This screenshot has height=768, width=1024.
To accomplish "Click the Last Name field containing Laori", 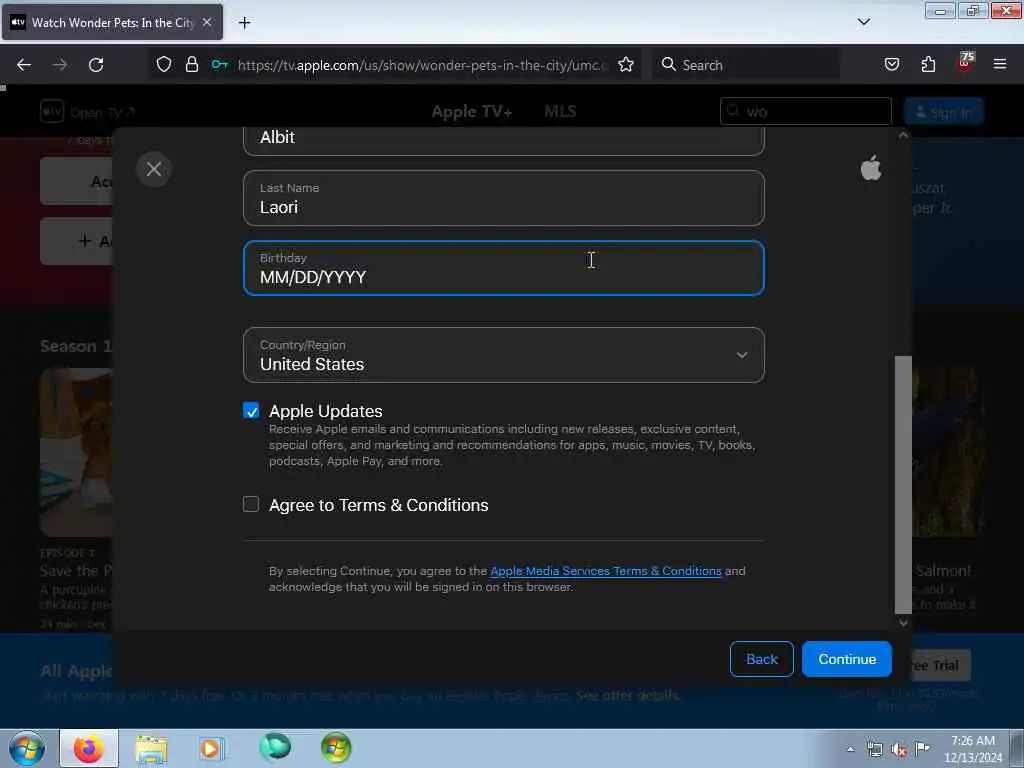I will (504, 199).
